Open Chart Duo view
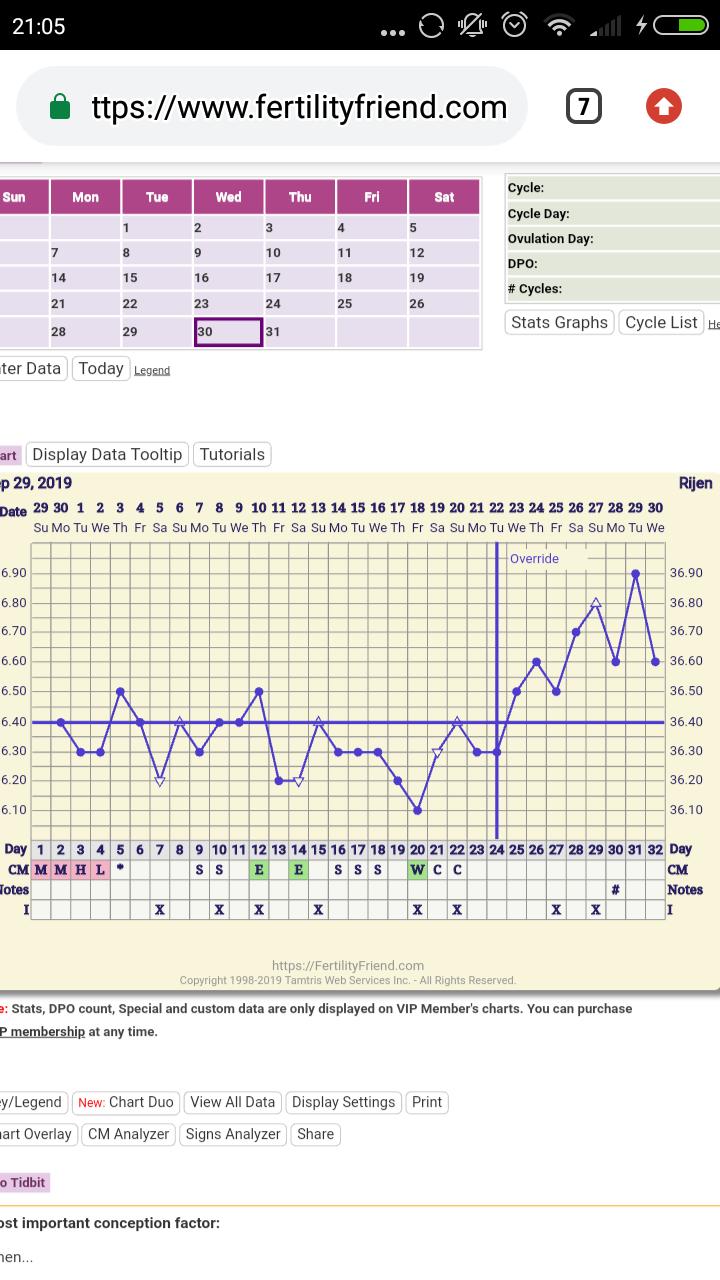Screen dimensions: 720x1280 (126, 1102)
